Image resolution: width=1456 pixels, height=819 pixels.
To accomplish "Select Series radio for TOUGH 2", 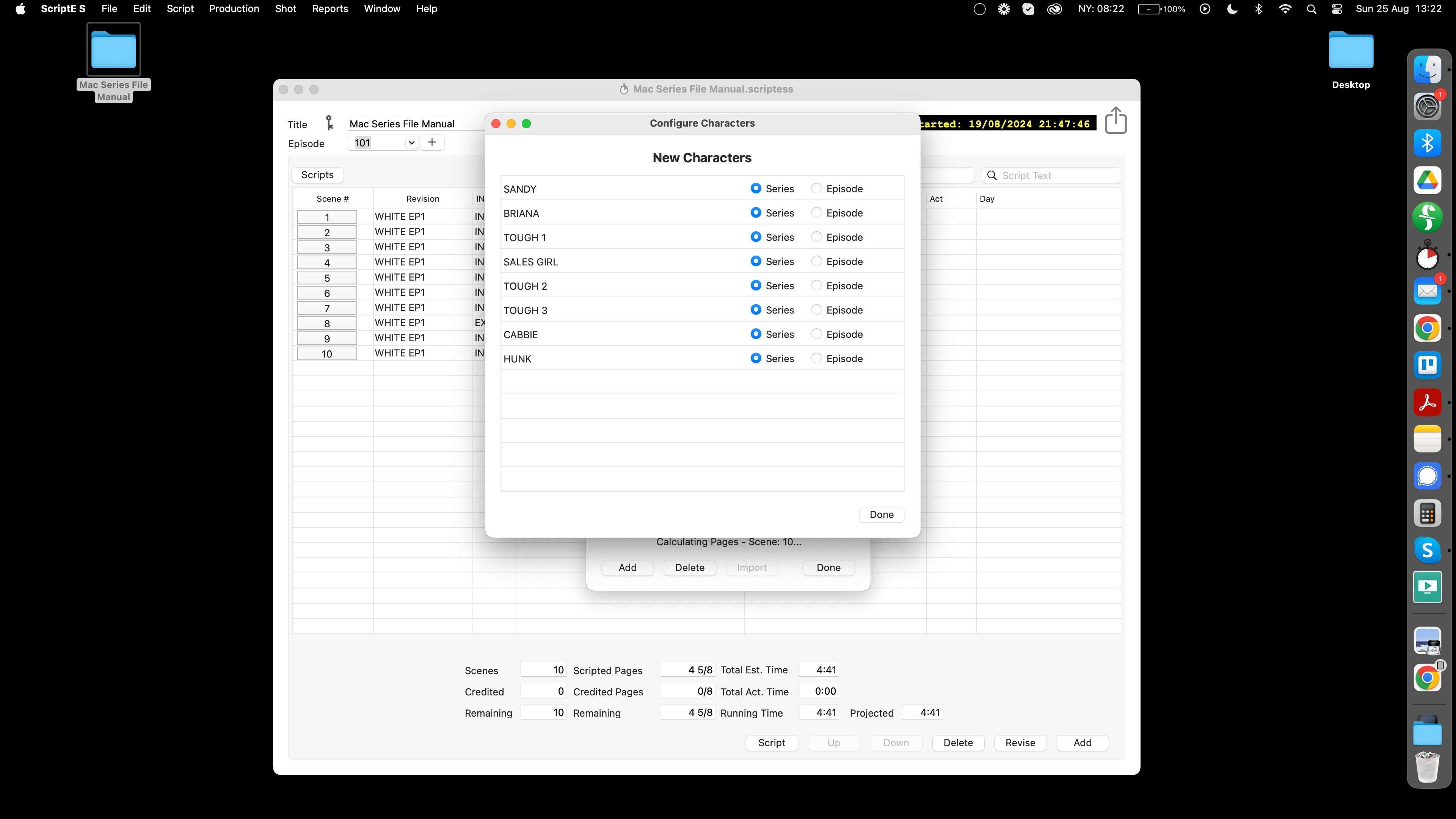I will point(756,286).
